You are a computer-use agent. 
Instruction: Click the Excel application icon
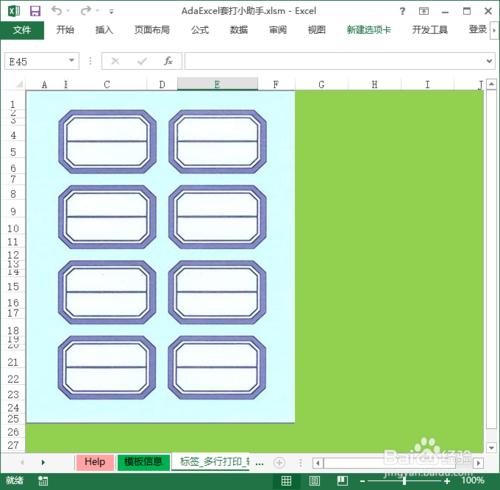tap(14, 11)
